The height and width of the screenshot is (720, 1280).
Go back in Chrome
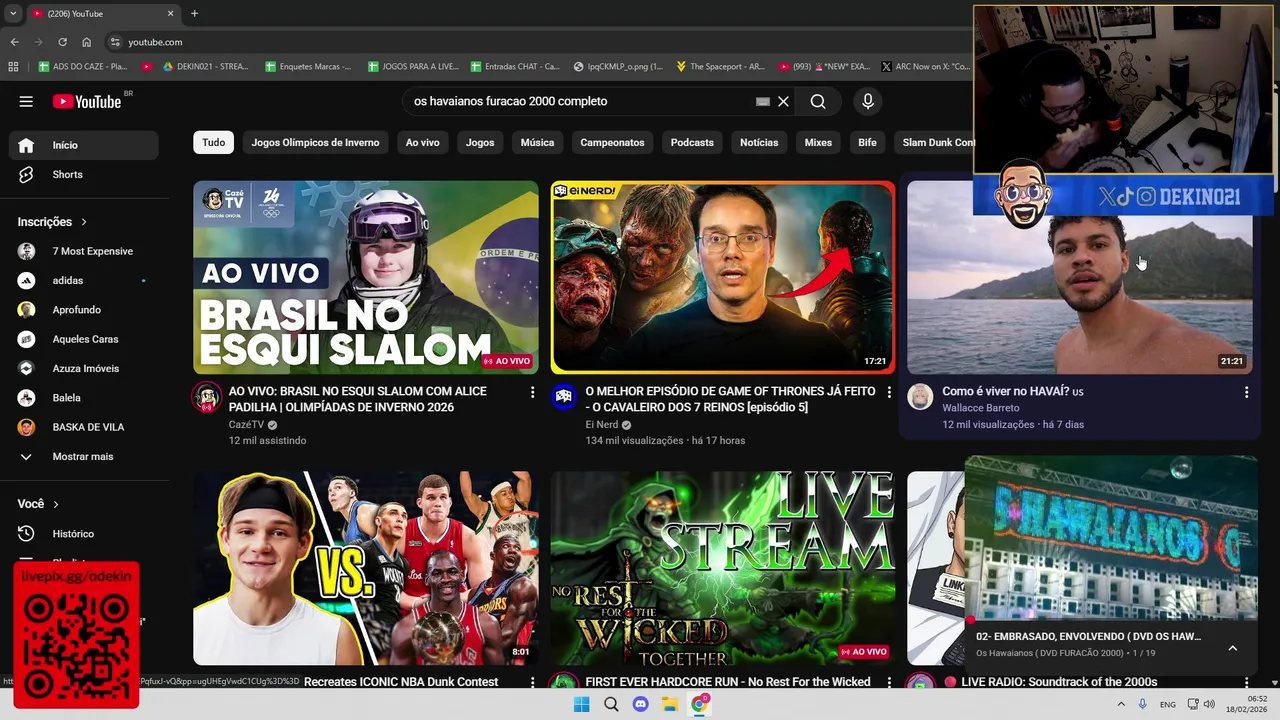[x=14, y=42]
